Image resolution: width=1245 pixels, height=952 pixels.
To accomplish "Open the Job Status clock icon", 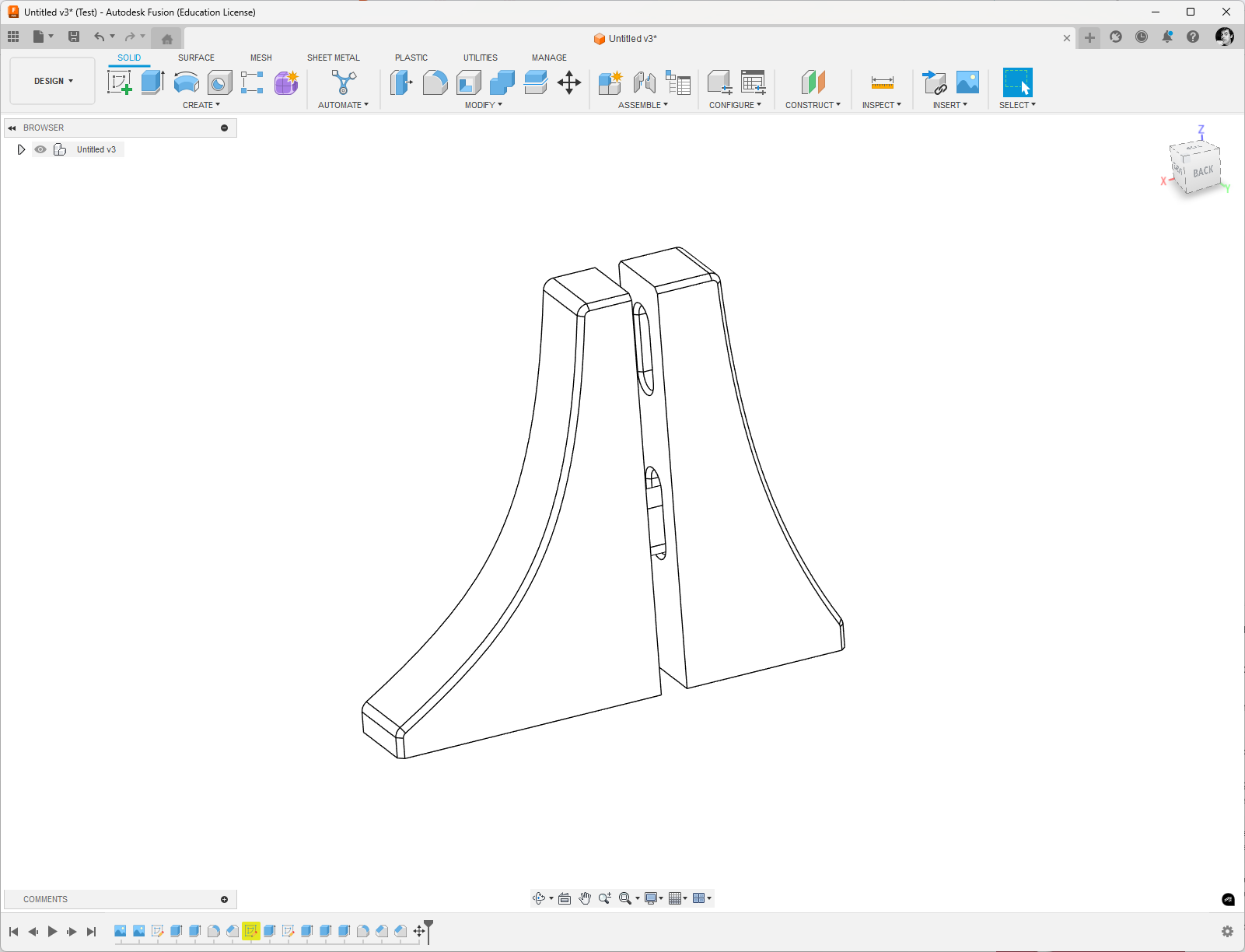I will coord(1142,37).
